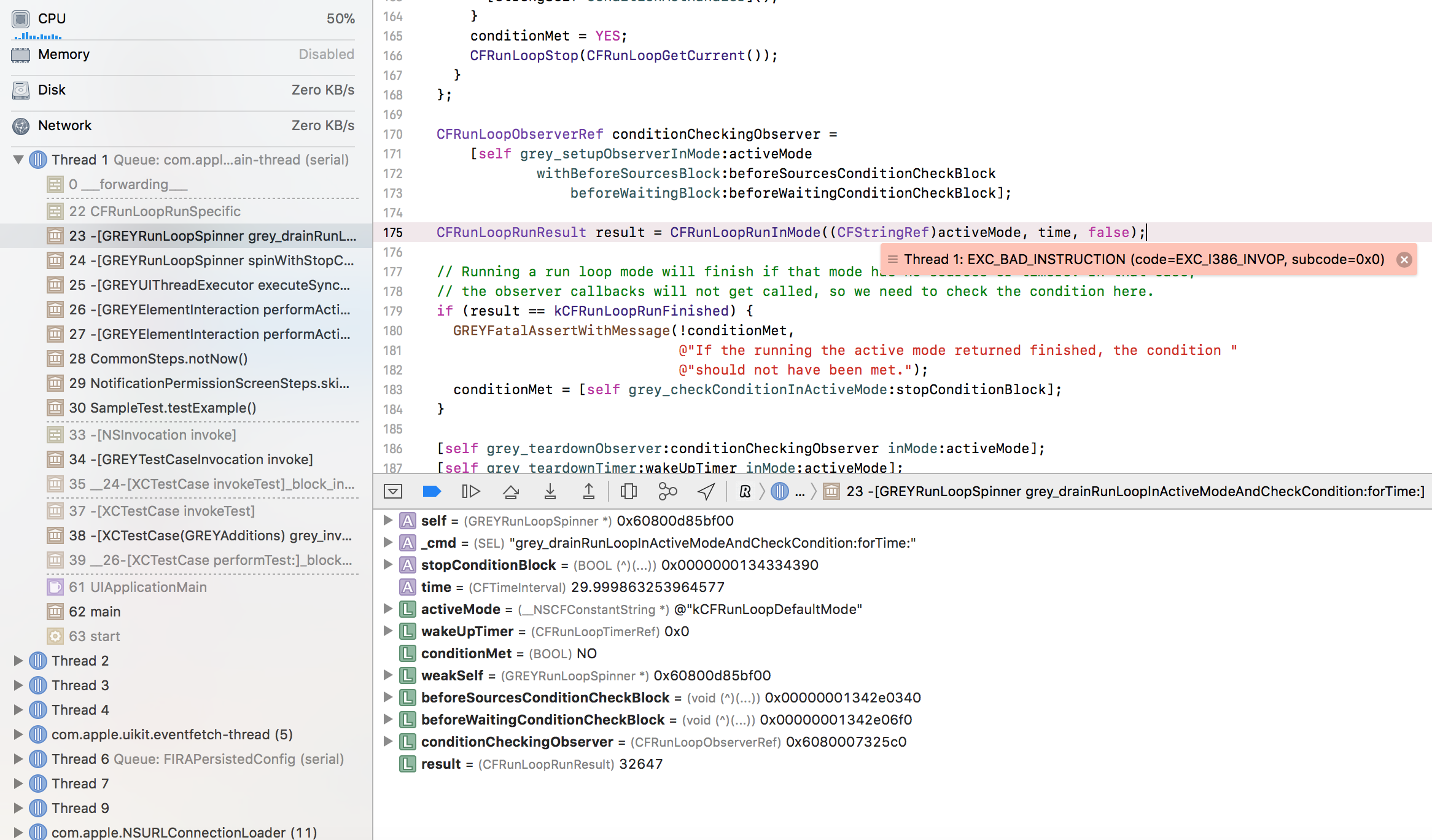The width and height of the screenshot is (1432, 840).
Task: Select frame 22 CFRunLoopRunSpecific
Action: pos(186,211)
